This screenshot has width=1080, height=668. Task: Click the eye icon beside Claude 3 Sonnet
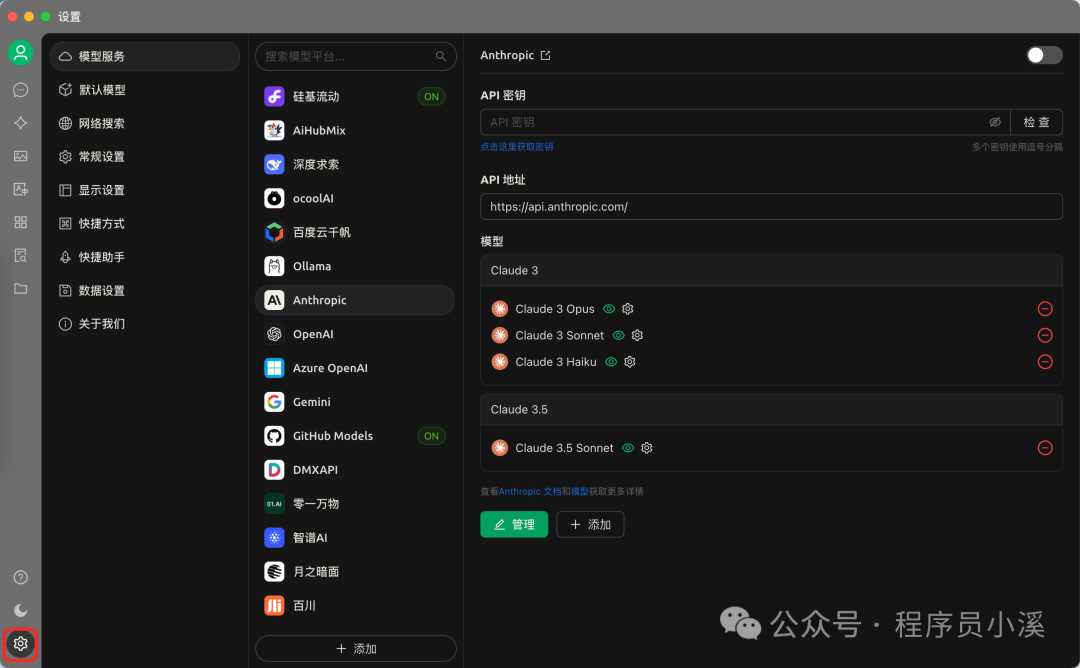coord(619,335)
